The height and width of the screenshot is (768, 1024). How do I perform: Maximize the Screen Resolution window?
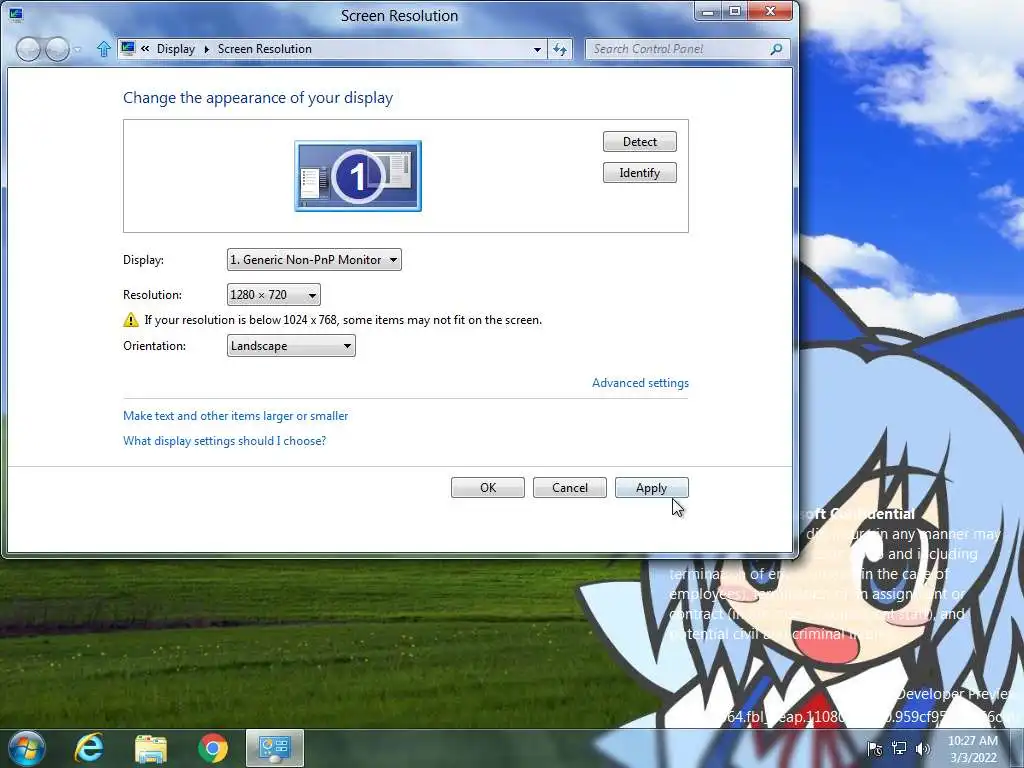(735, 11)
